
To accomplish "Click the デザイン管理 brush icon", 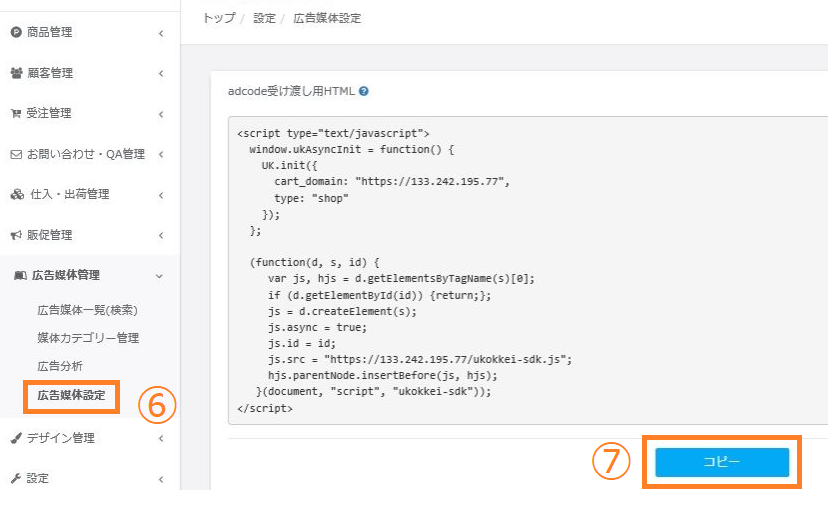I will (x=16, y=438).
